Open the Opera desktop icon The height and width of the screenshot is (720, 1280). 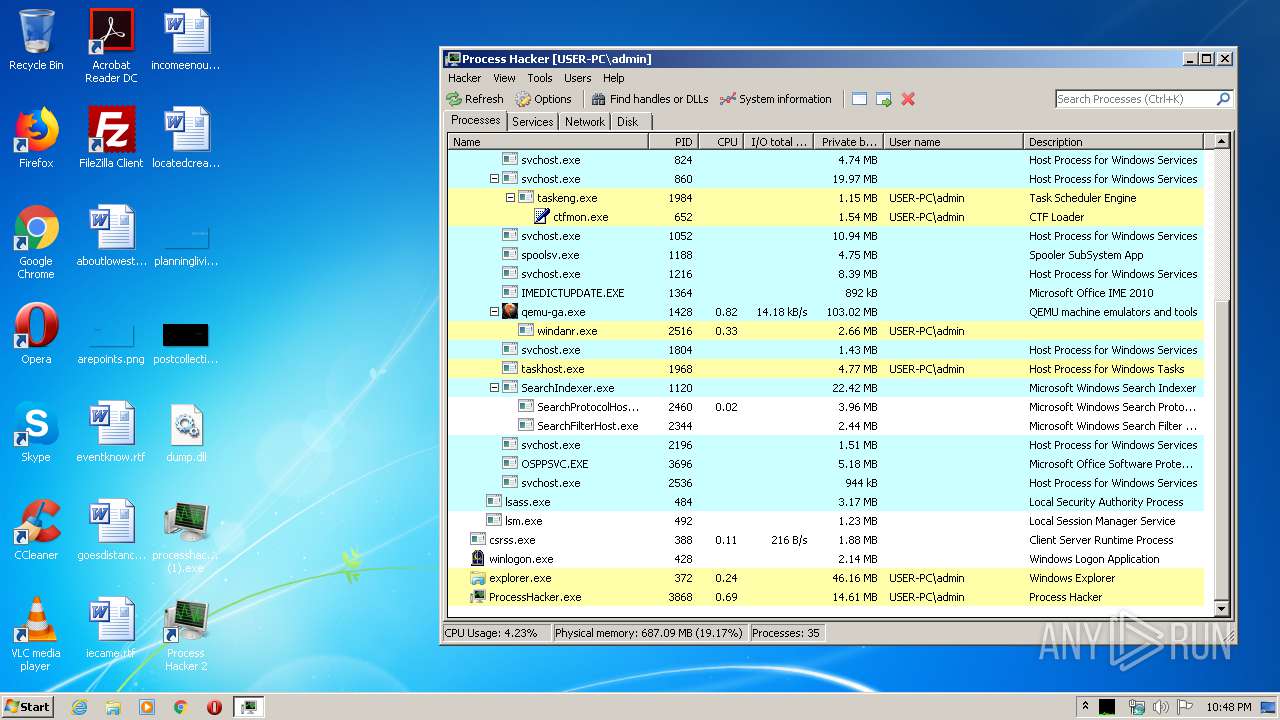click(x=36, y=334)
